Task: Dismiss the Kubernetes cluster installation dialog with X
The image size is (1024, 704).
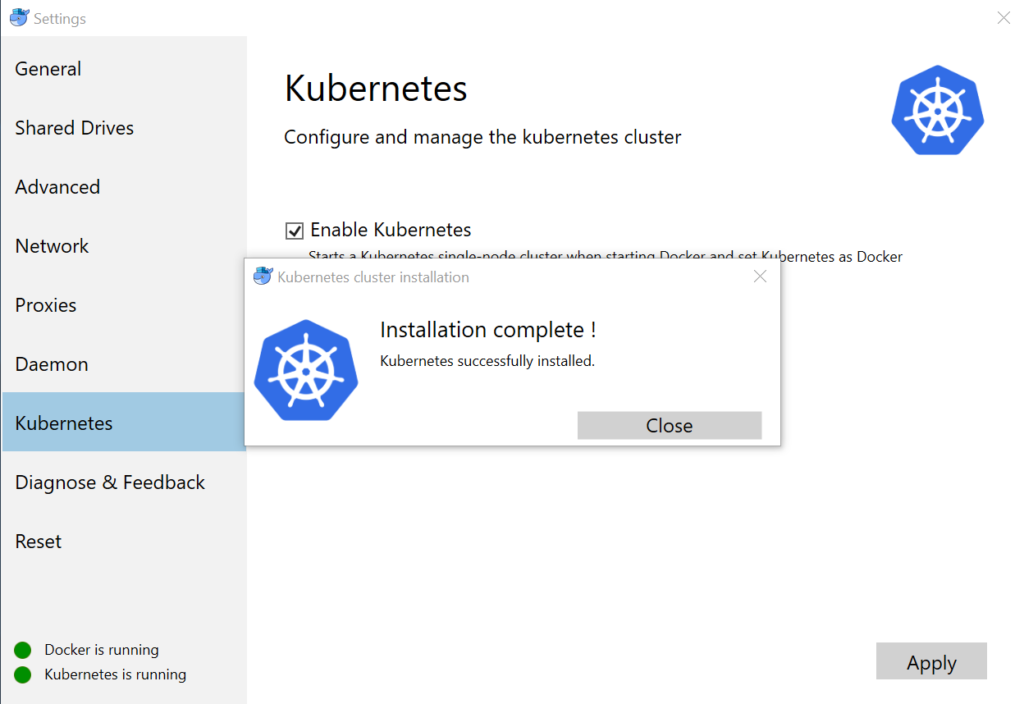Action: (760, 277)
